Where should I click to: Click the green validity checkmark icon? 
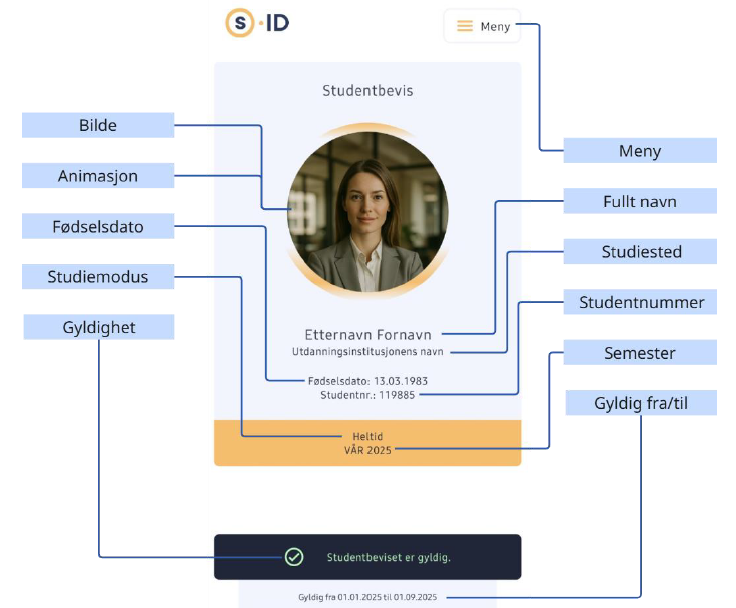294,557
